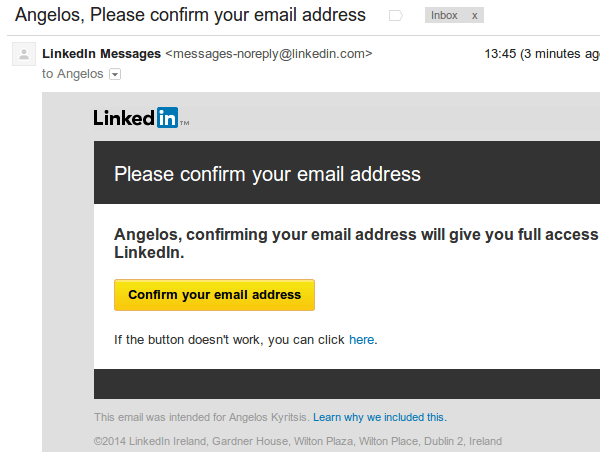Open the 'Learn why we included this' link

[x=379, y=417]
